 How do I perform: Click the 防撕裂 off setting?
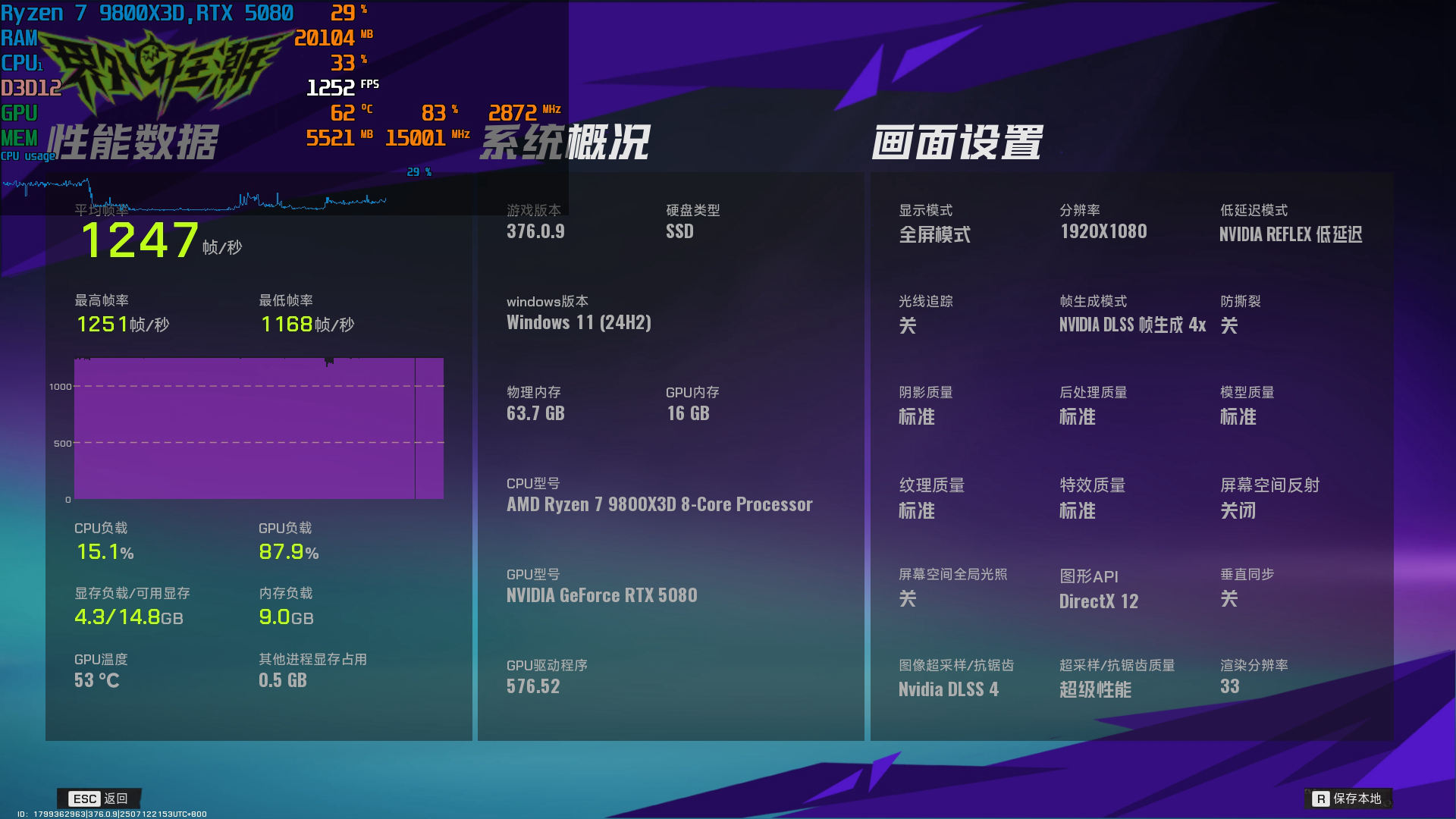click(x=1228, y=326)
